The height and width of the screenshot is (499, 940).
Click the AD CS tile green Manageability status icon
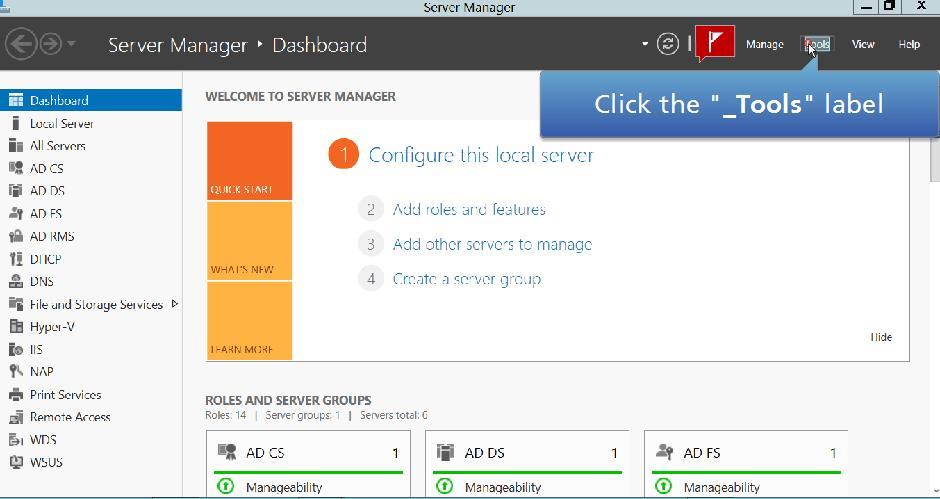click(225, 485)
